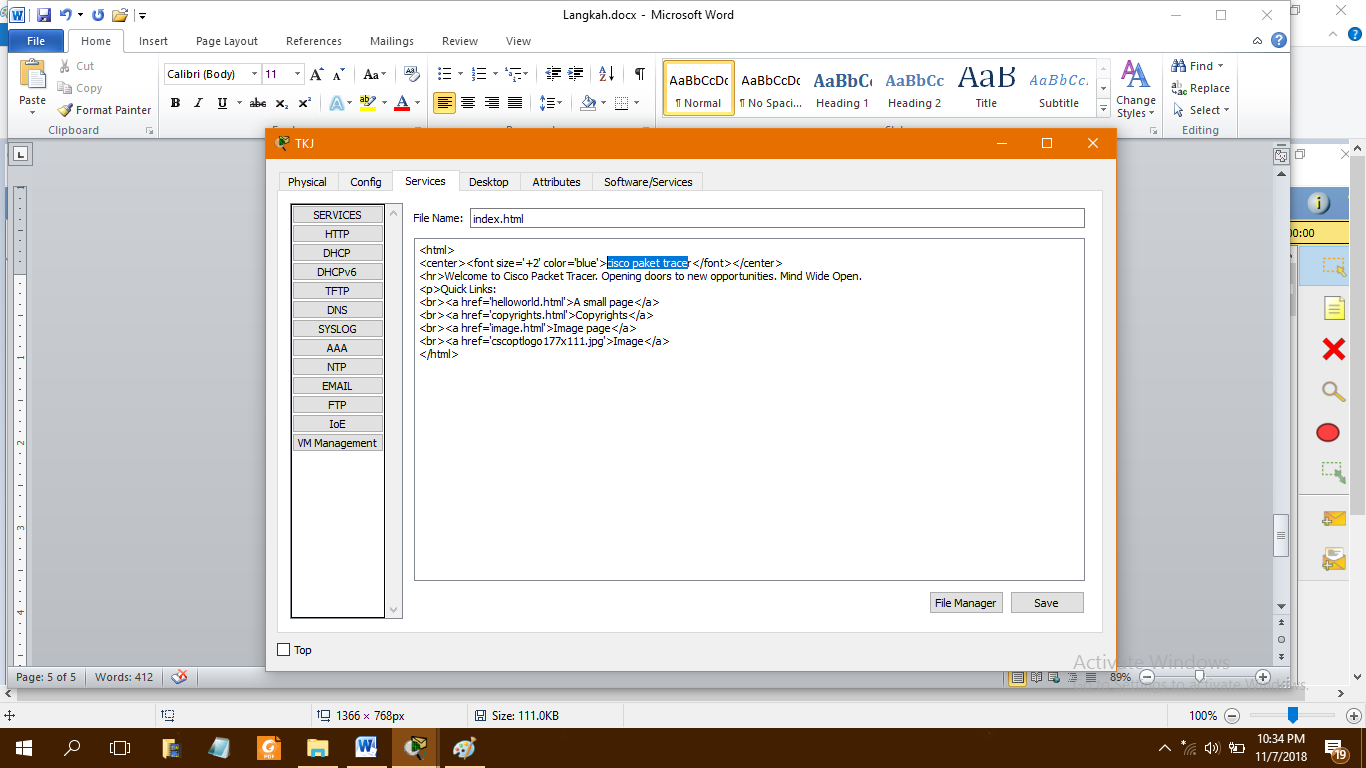Open the Underline style dropdown arrow
The height and width of the screenshot is (768, 1366).
pos(240,103)
